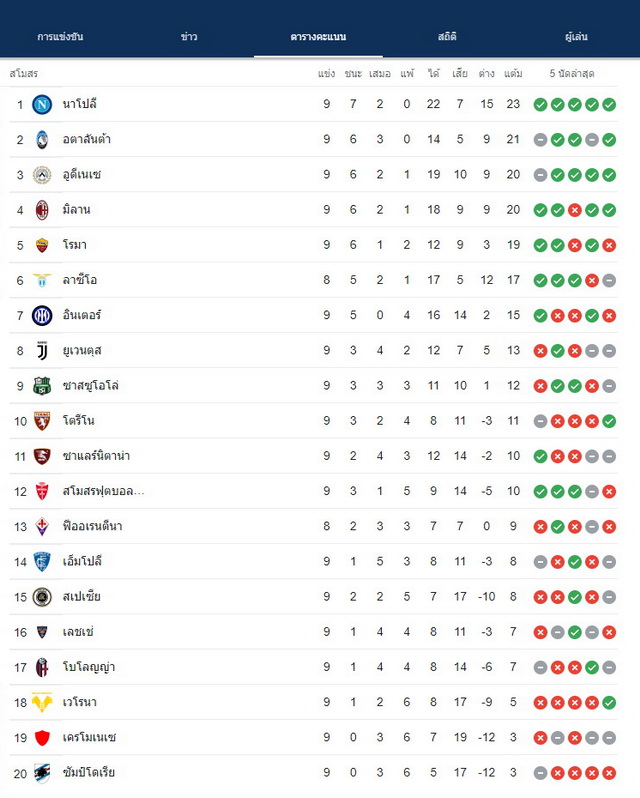Open the อูดิเนเซ team link

pos(82,175)
